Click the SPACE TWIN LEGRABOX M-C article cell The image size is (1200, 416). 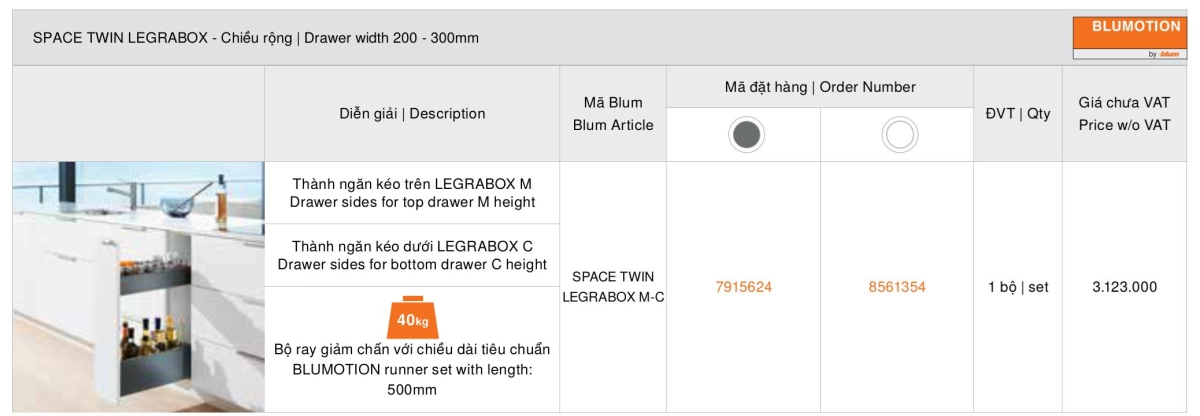click(x=612, y=287)
